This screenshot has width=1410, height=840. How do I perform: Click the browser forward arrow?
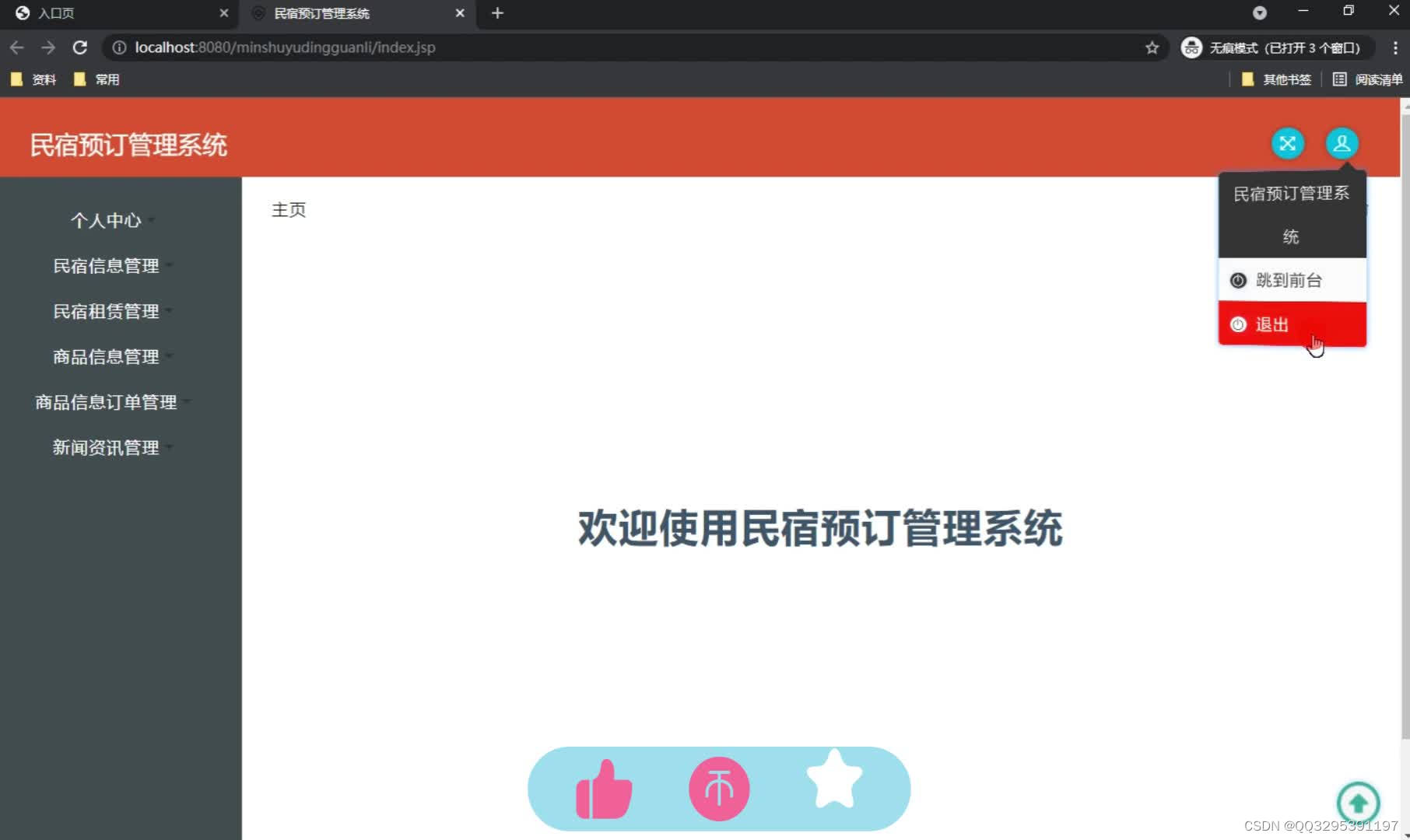pyautogui.click(x=48, y=47)
